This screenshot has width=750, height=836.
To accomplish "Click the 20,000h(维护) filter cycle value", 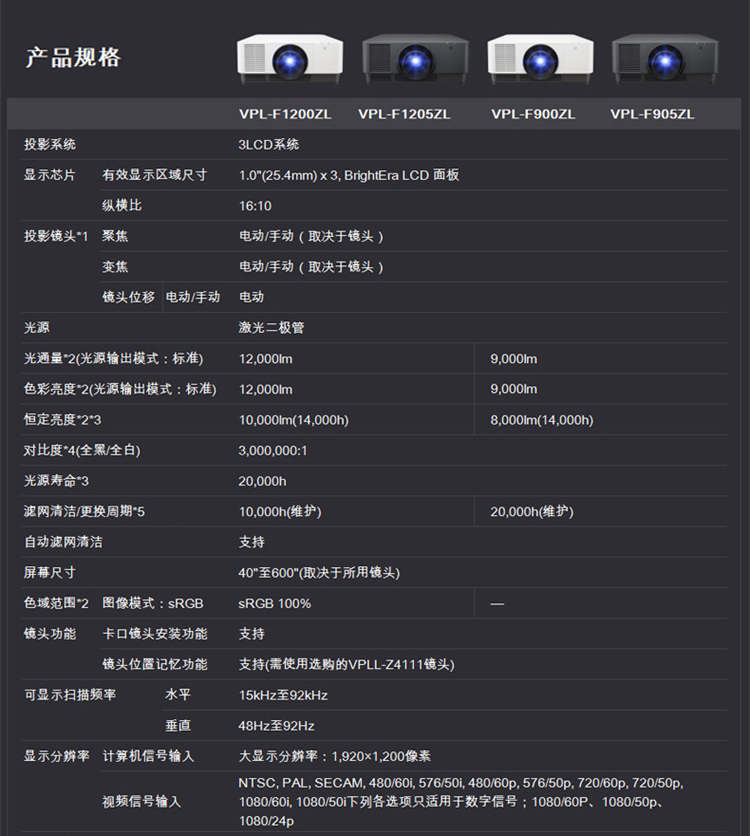I will 531,511.
